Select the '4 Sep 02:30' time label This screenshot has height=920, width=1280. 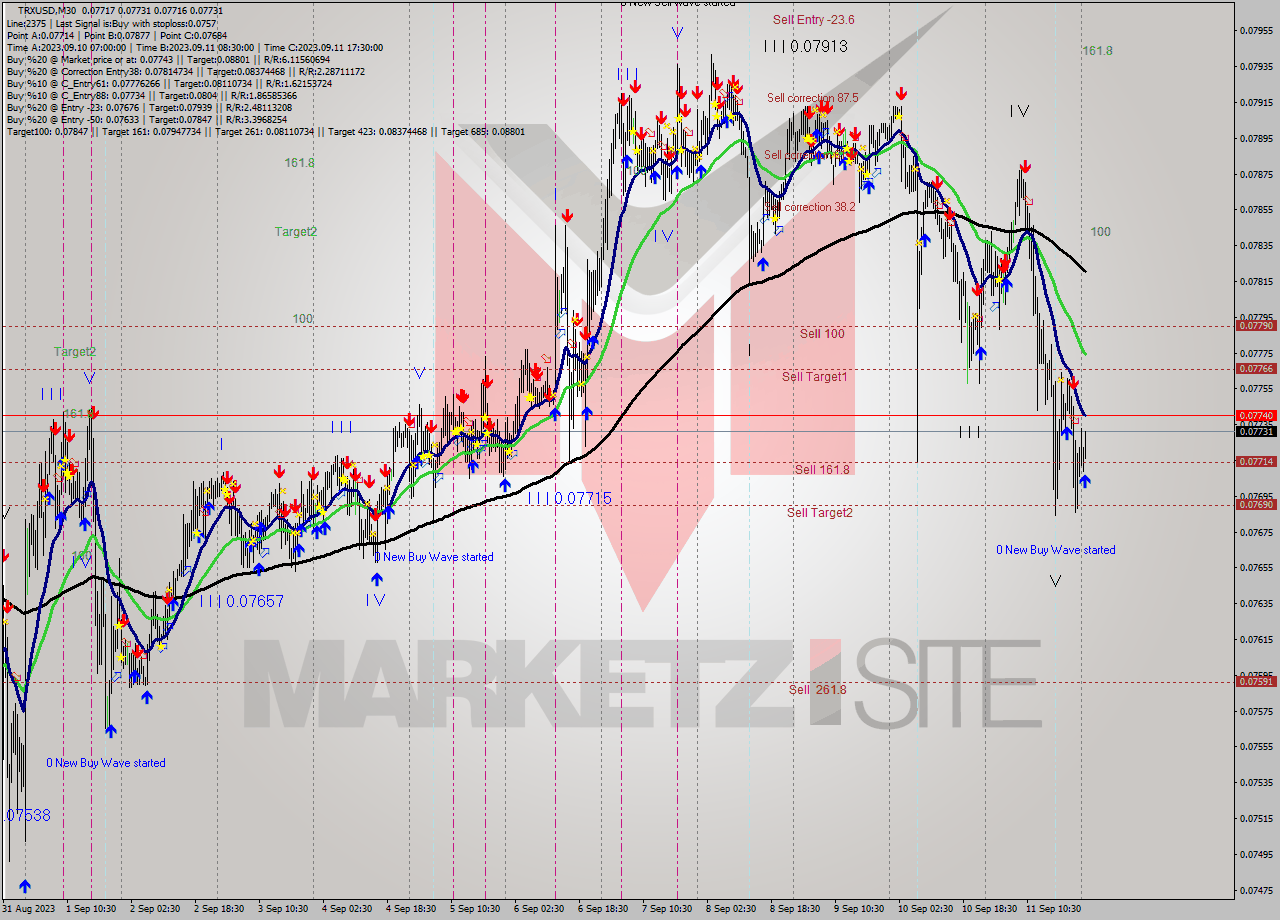pos(347,909)
